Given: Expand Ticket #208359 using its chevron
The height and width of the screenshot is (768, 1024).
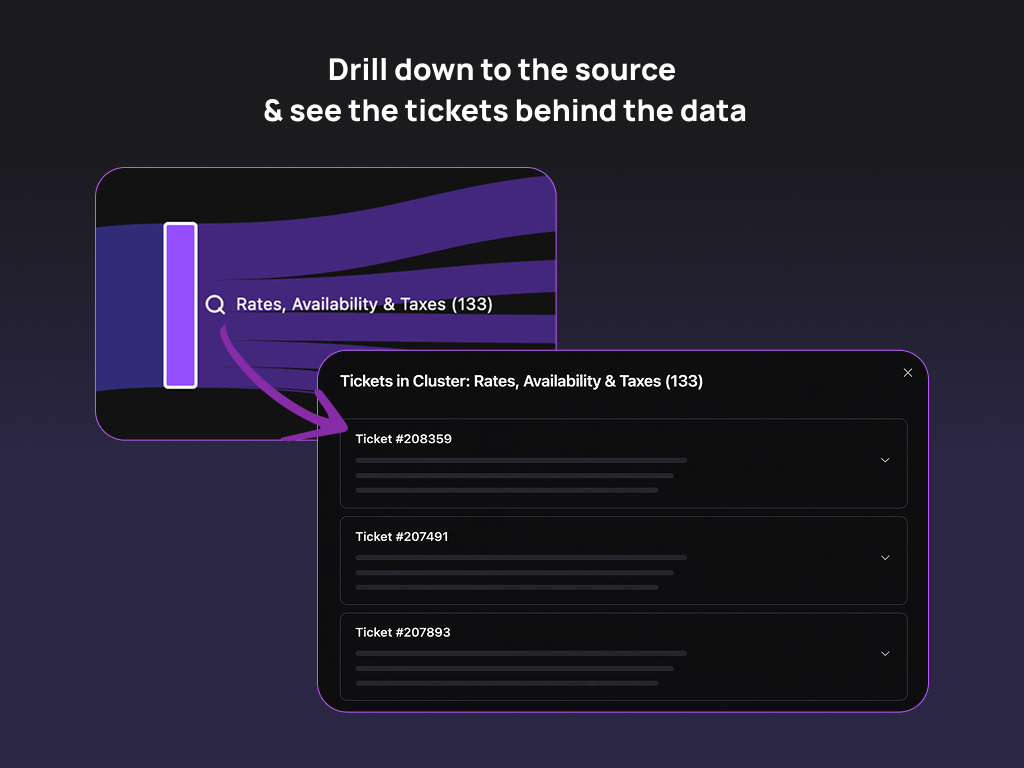Looking at the screenshot, I should [885, 460].
